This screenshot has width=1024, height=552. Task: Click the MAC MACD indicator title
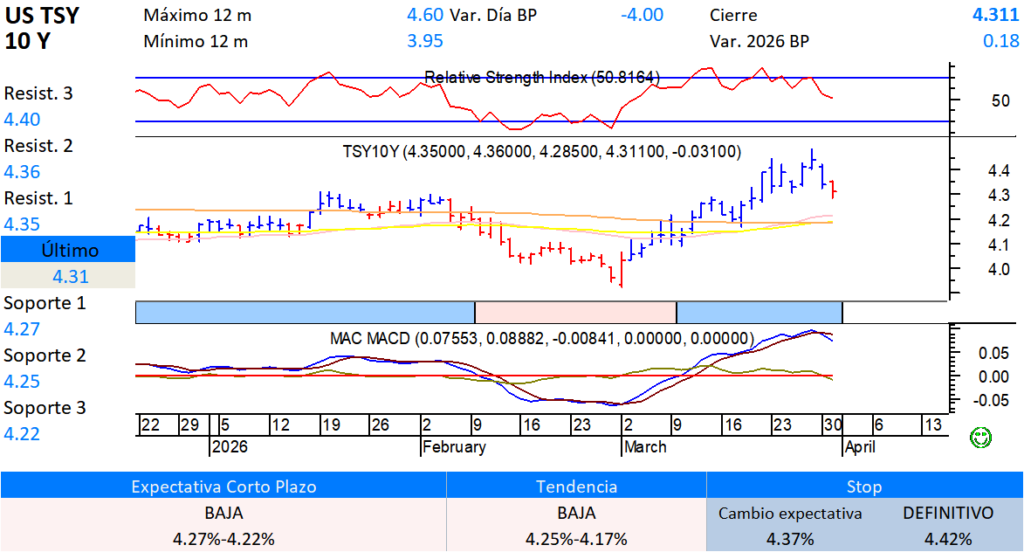tap(540, 338)
